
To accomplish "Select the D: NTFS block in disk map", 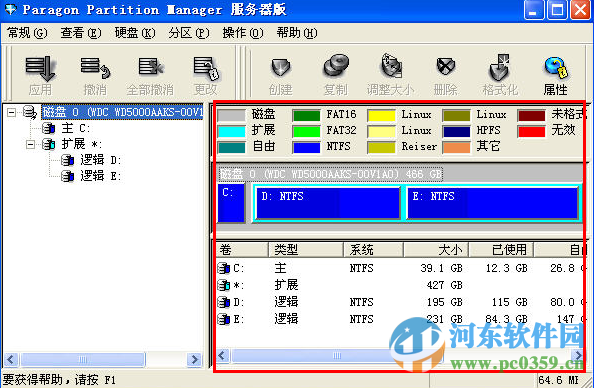I will (x=328, y=203).
